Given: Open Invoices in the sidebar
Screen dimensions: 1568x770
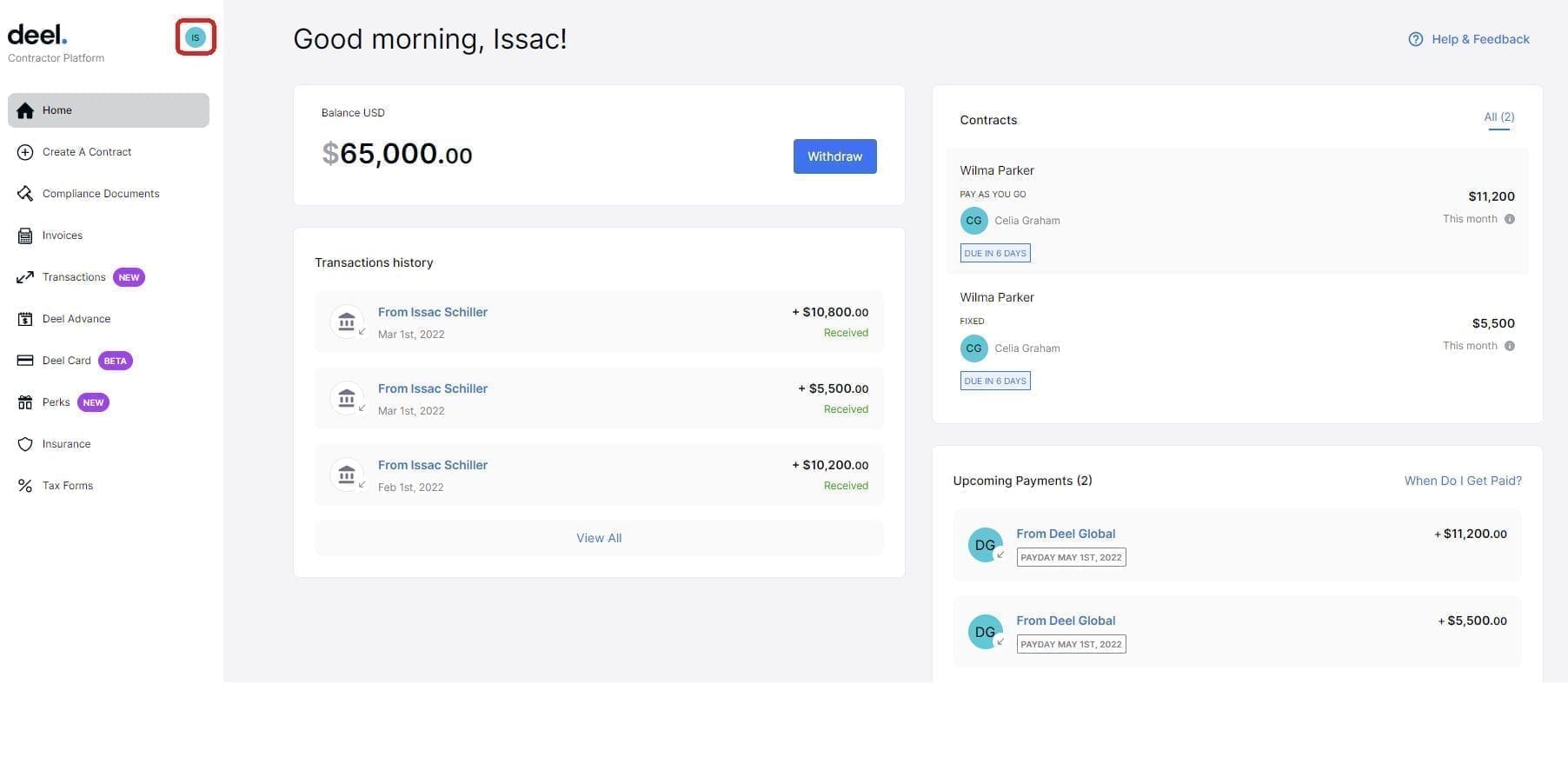Looking at the screenshot, I should coord(109,236).
